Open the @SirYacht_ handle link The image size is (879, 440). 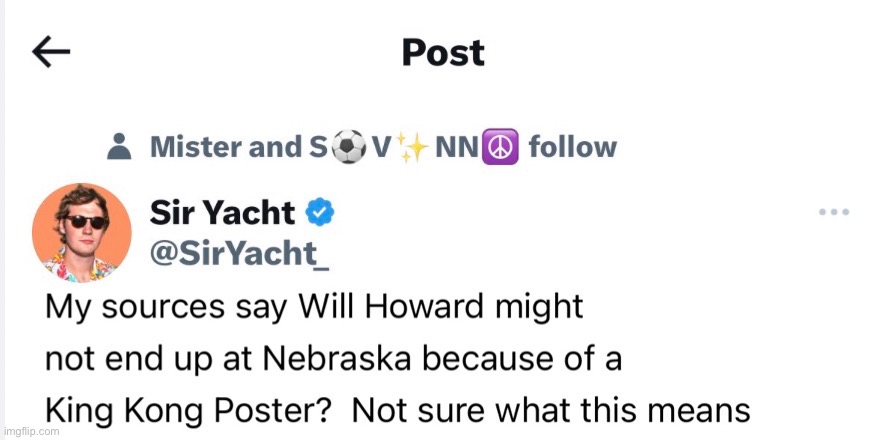(239, 254)
